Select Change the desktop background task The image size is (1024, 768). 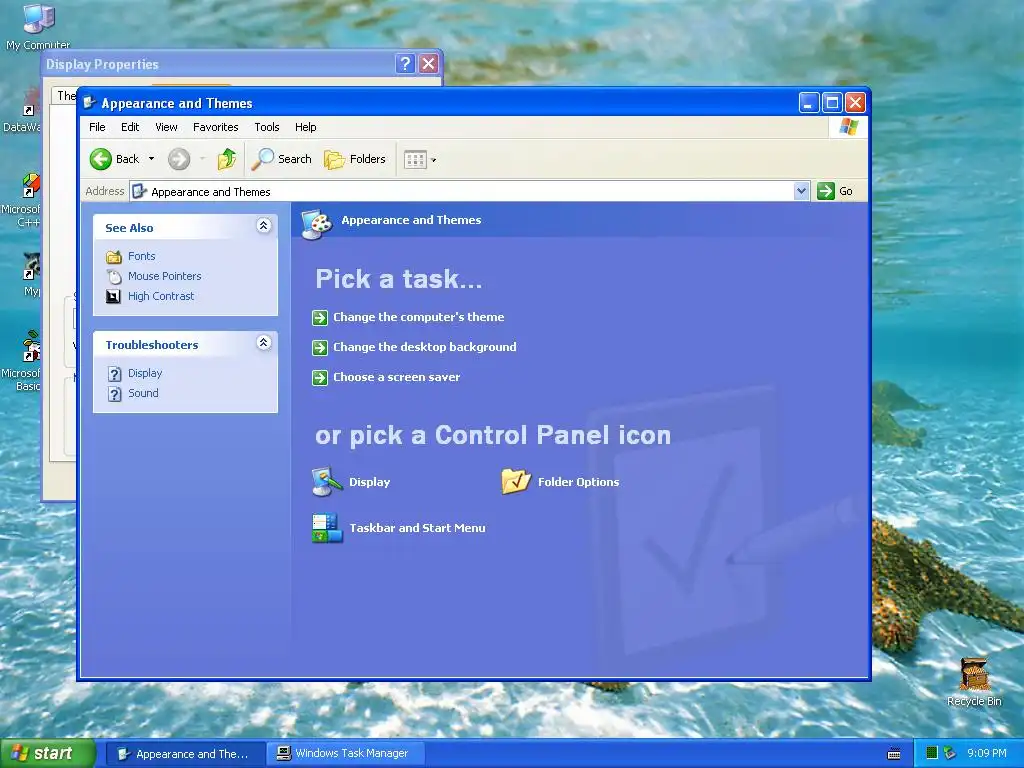coord(424,347)
